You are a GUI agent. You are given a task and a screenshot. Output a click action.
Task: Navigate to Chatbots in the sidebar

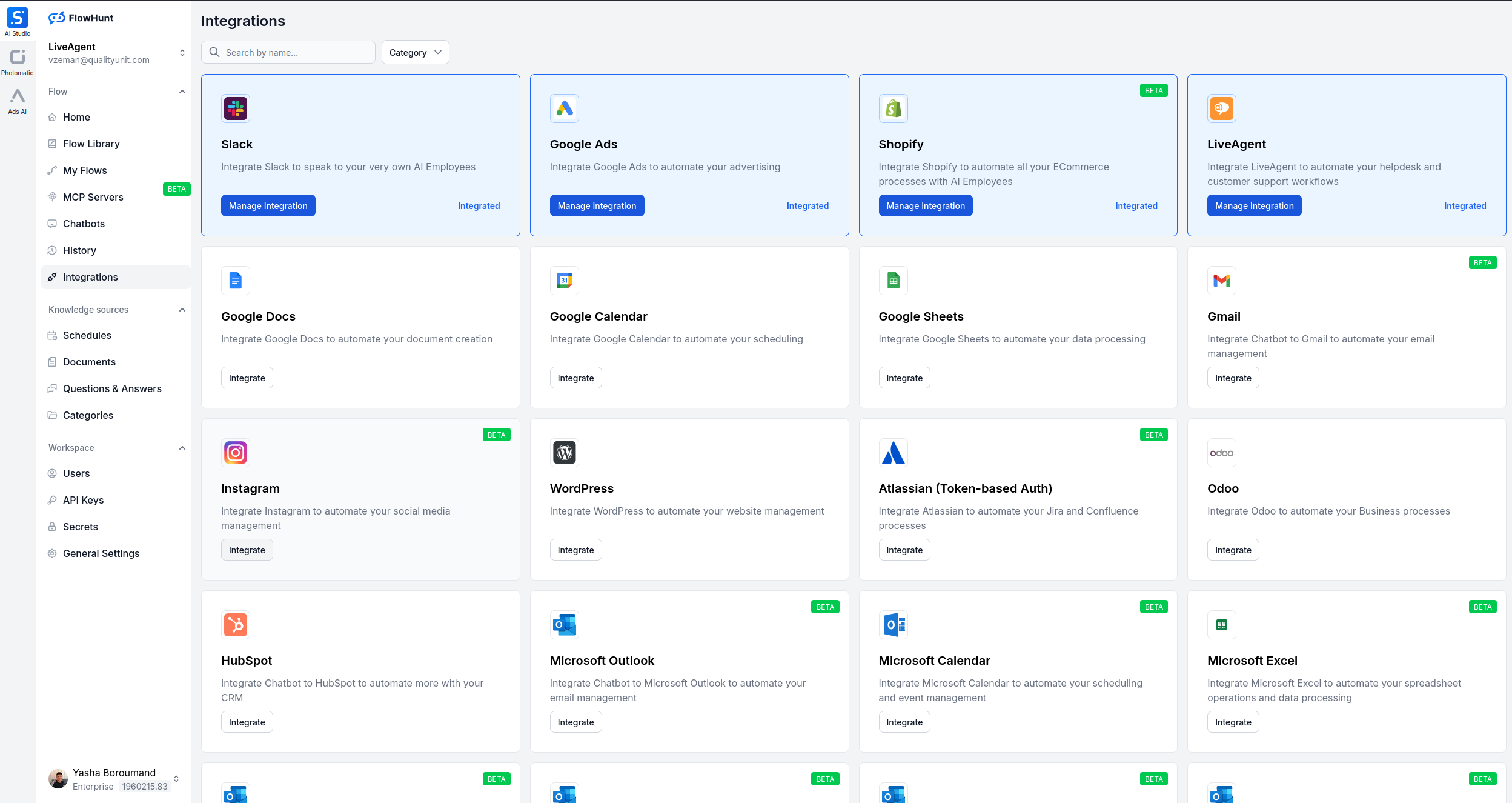(x=84, y=224)
